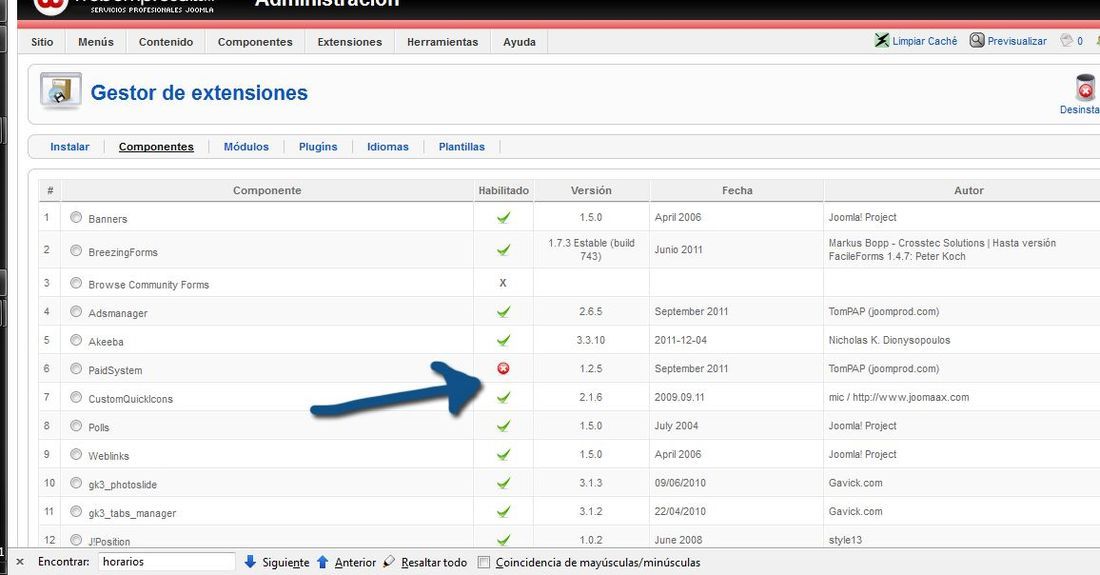Click the Previsualizar link

[x=1017, y=41]
